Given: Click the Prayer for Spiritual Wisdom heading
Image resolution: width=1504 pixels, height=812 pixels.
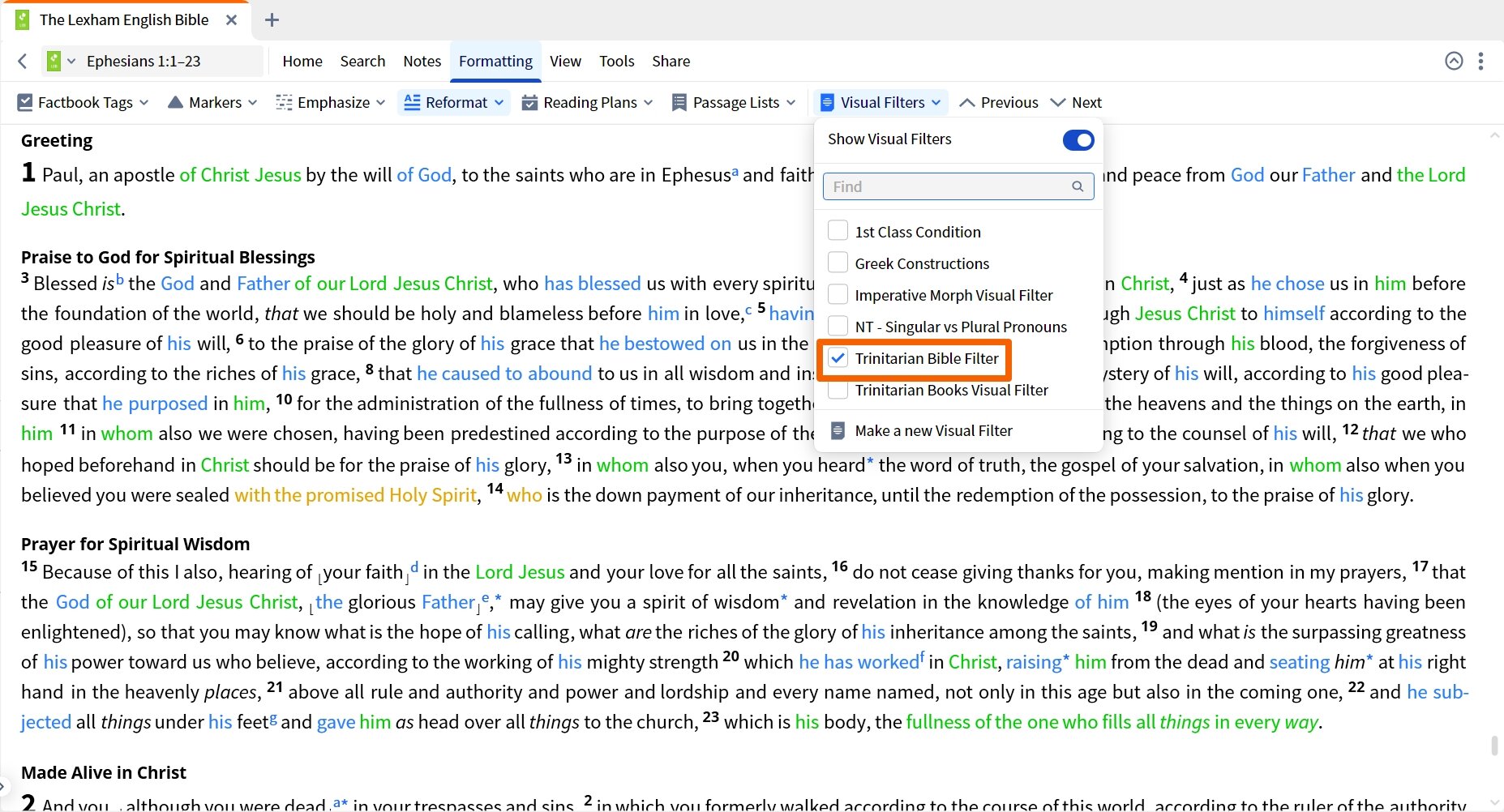Looking at the screenshot, I should click(135, 544).
